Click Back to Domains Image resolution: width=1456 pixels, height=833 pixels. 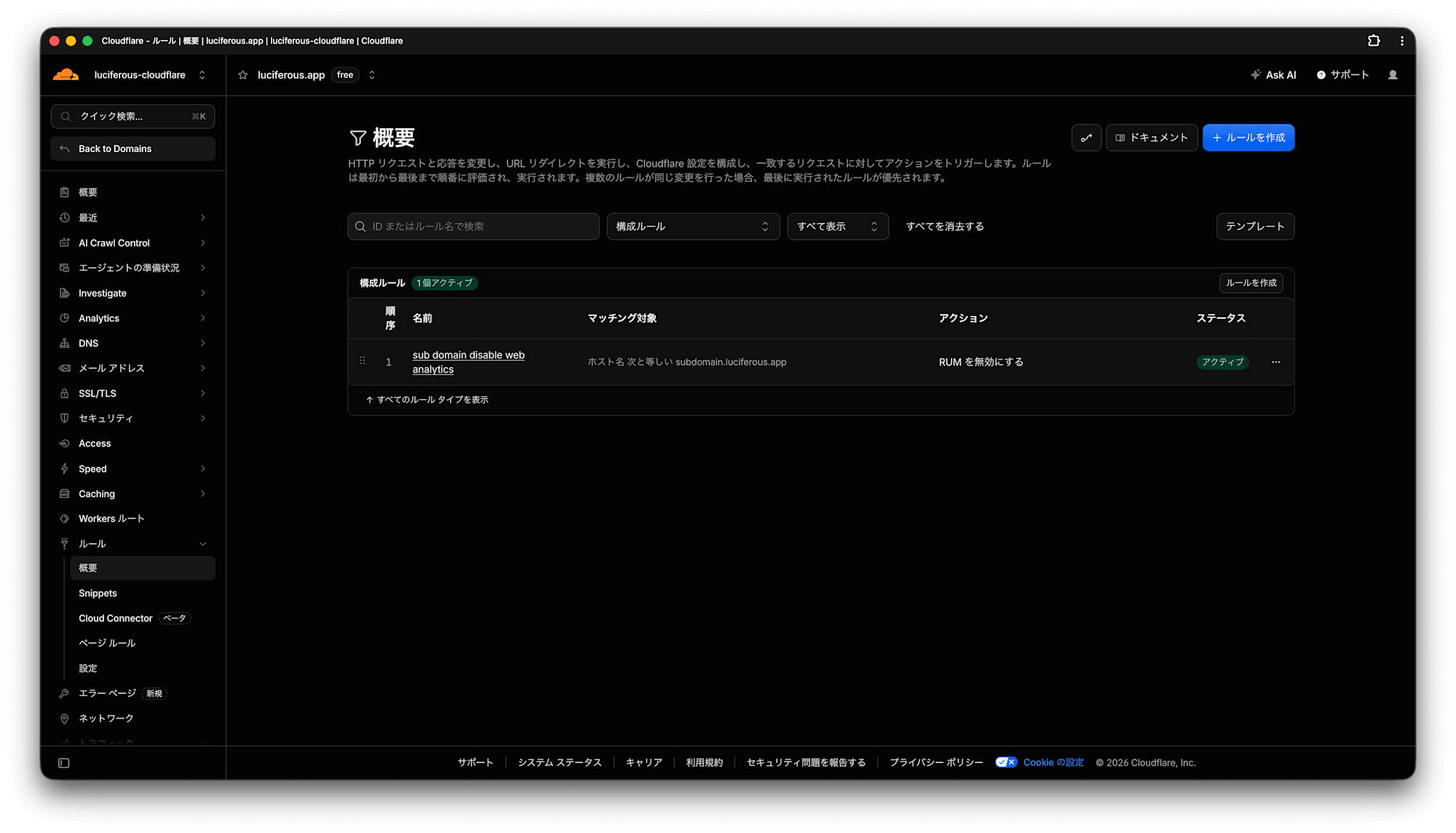tap(132, 149)
